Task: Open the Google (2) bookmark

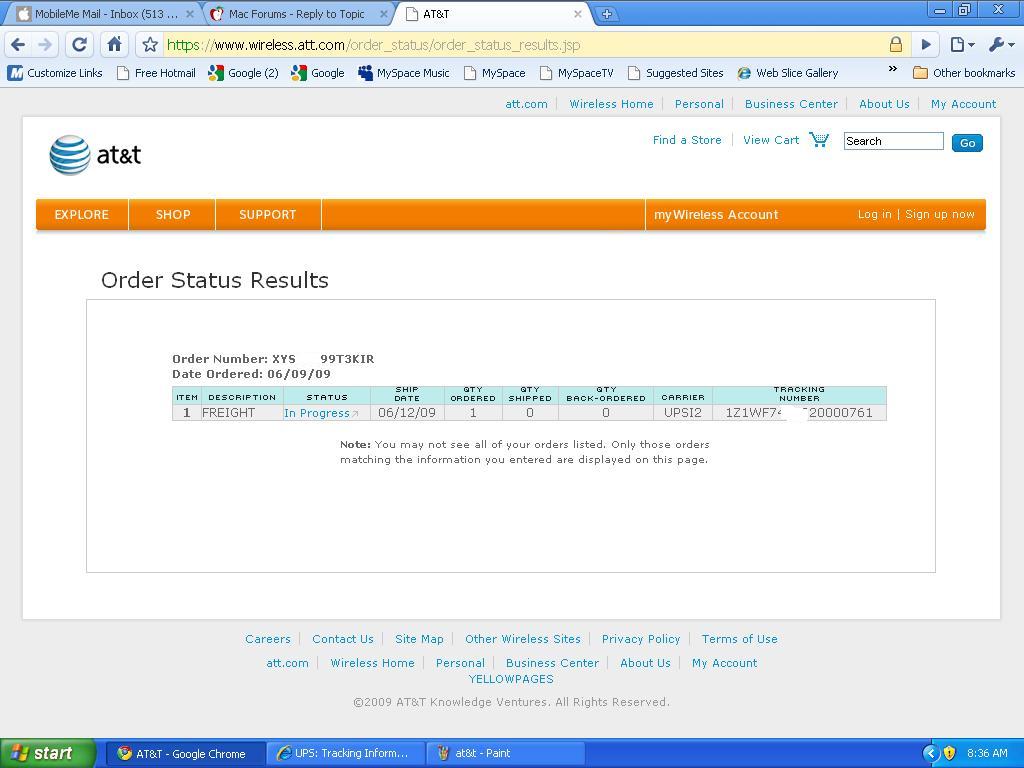Action: click(244, 72)
